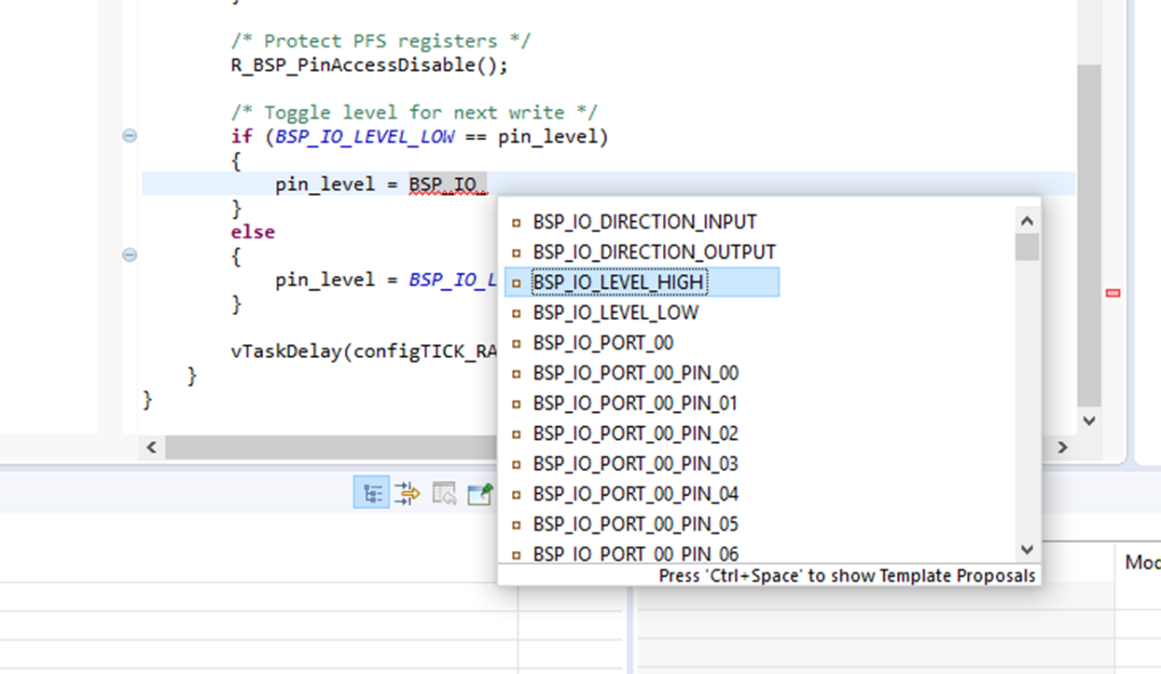The width and height of the screenshot is (1161, 674).
Task: Click the Protect PFS registers comment
Action: [381, 41]
